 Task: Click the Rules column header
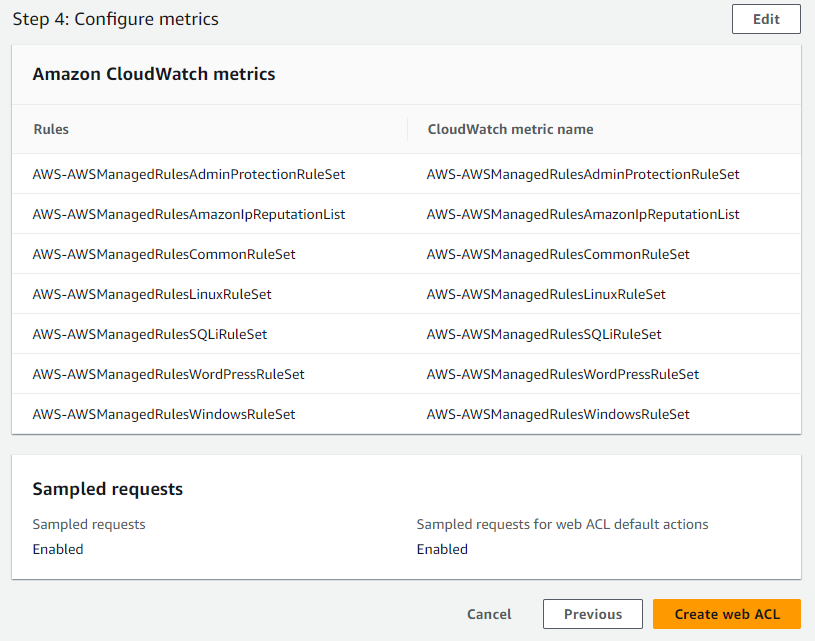[x=51, y=129]
